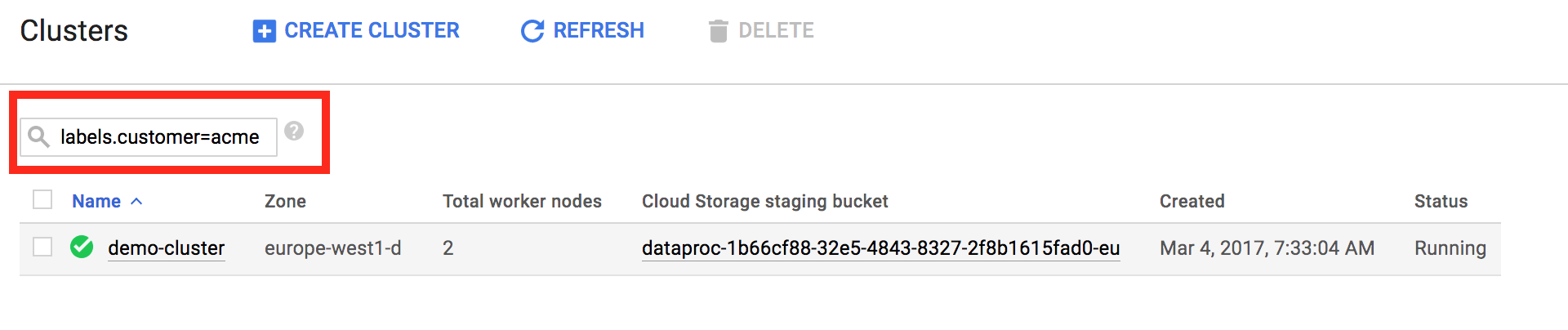This screenshot has width=1568, height=330.
Task: Click the plus icon for Create Cluster
Action: (x=265, y=31)
